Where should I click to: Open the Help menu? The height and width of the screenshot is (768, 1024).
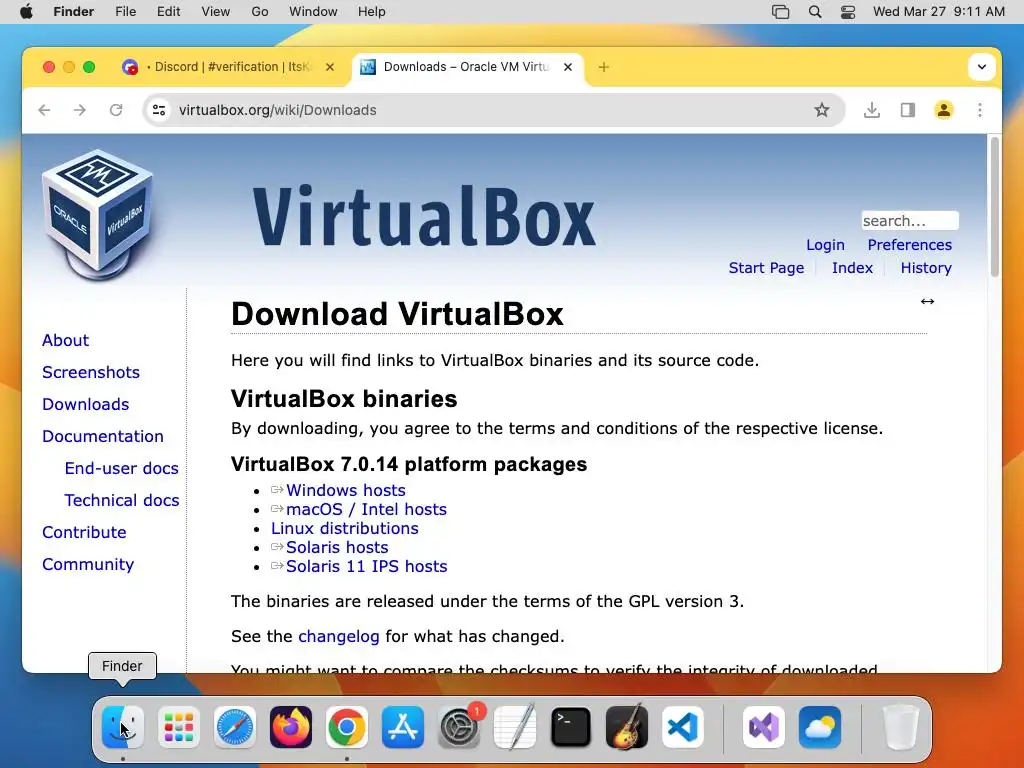(x=372, y=12)
